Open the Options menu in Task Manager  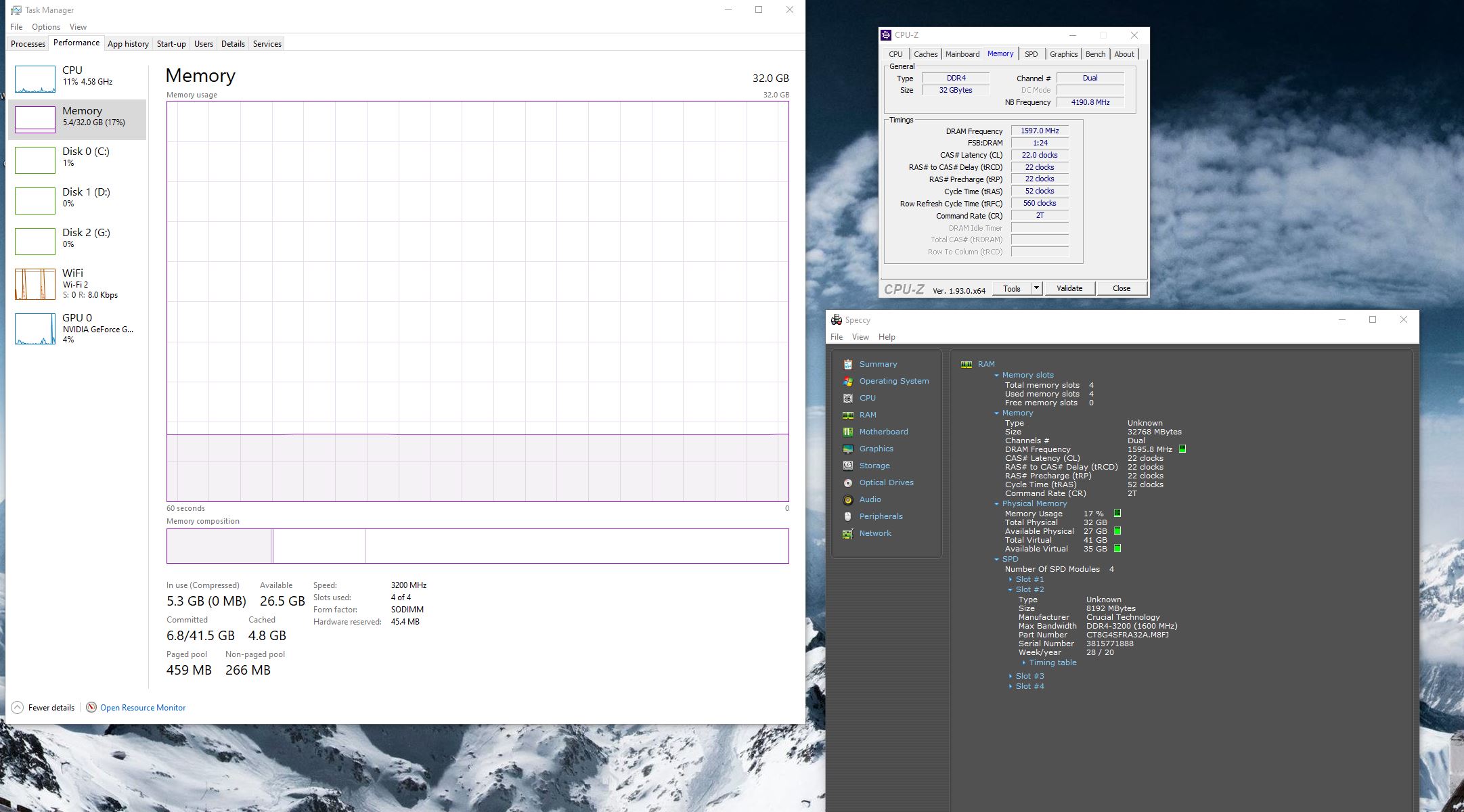(45, 27)
